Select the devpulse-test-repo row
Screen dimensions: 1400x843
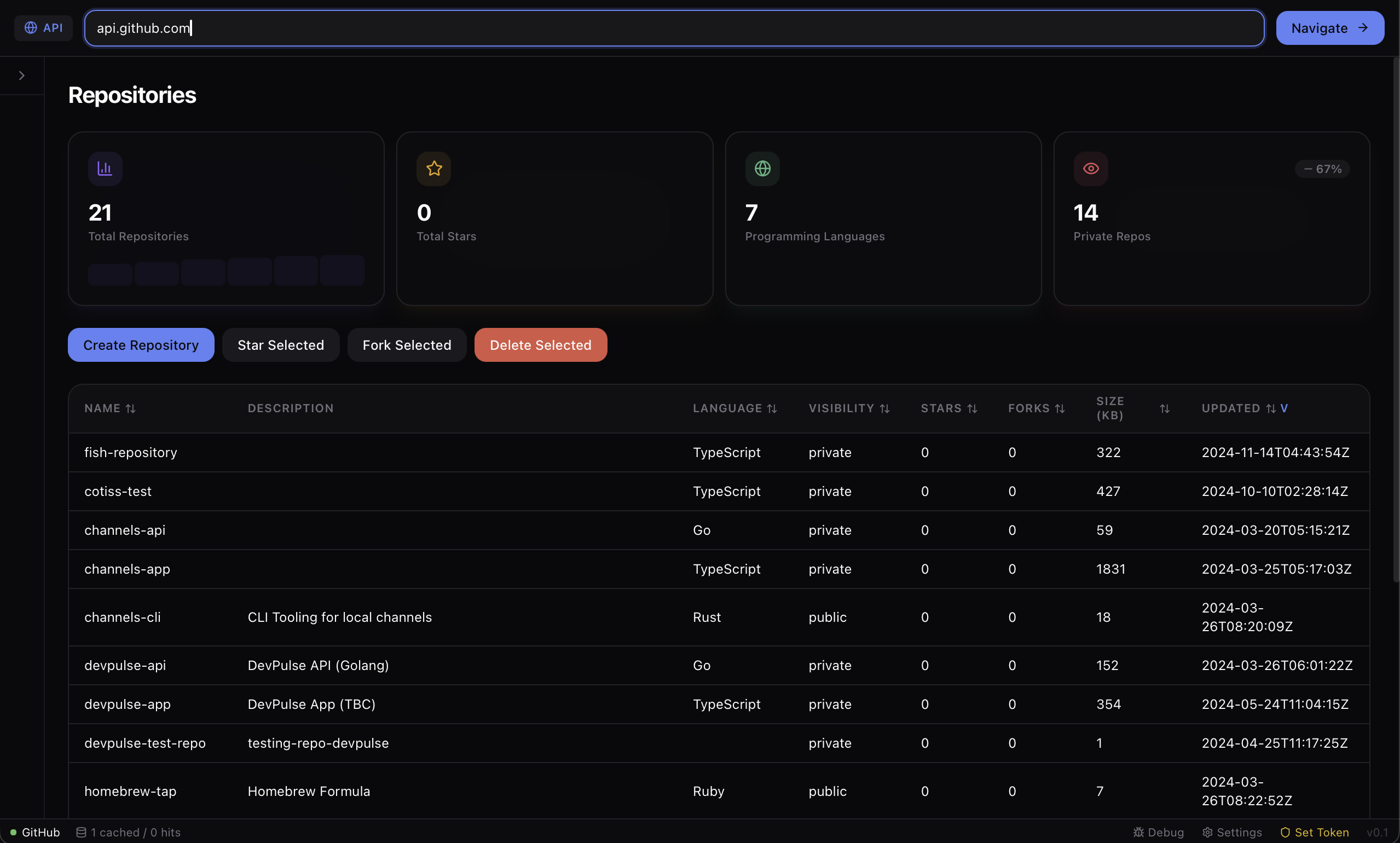(x=719, y=743)
